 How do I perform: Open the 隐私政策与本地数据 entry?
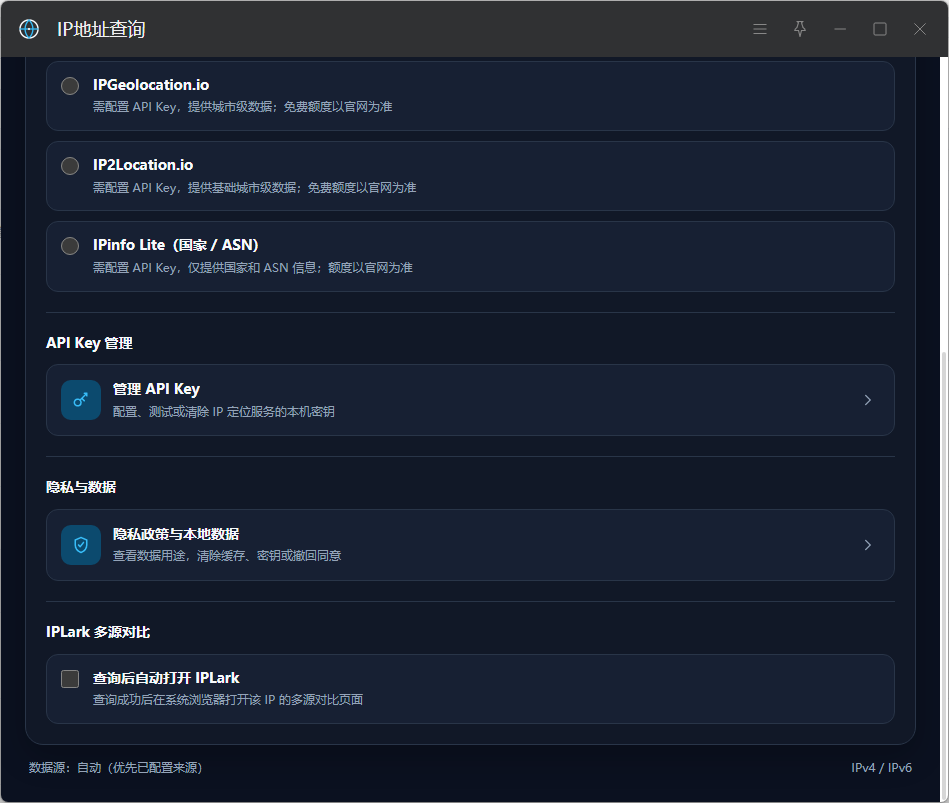coord(470,545)
